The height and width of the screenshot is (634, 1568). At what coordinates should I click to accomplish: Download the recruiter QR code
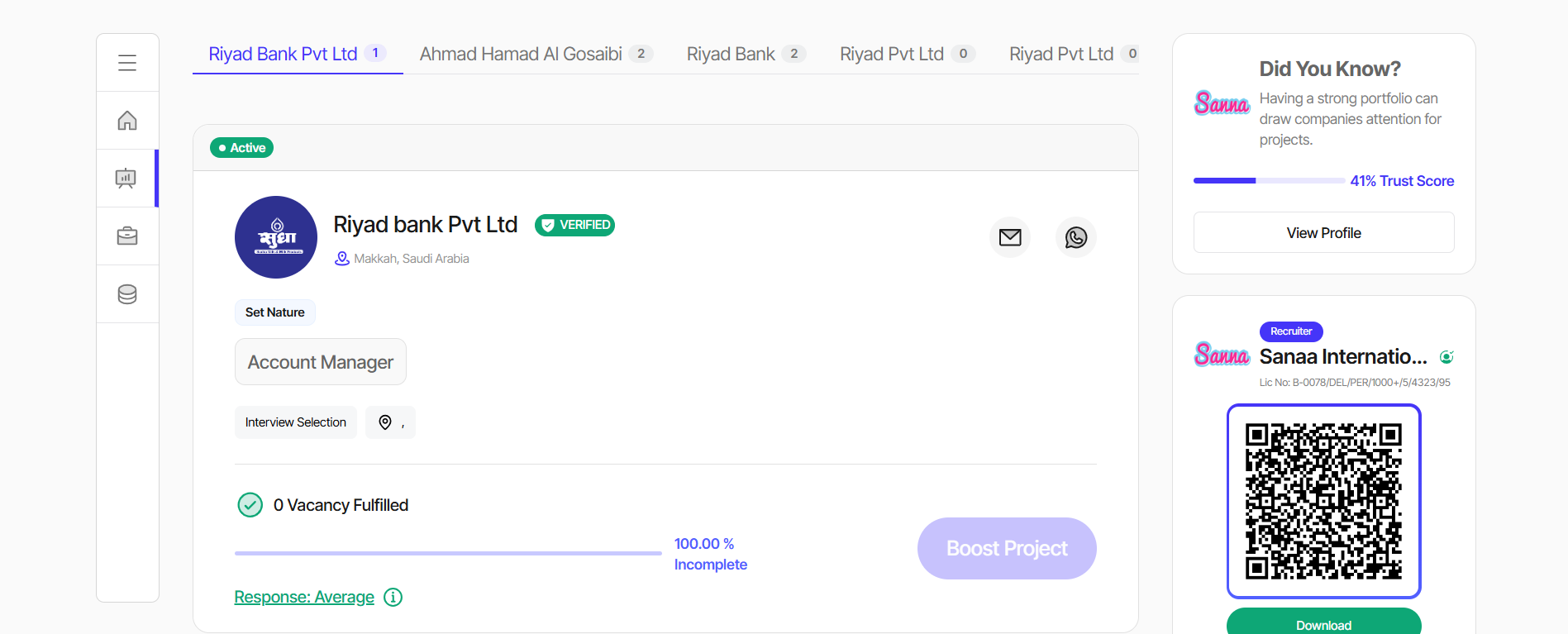tap(1323, 624)
